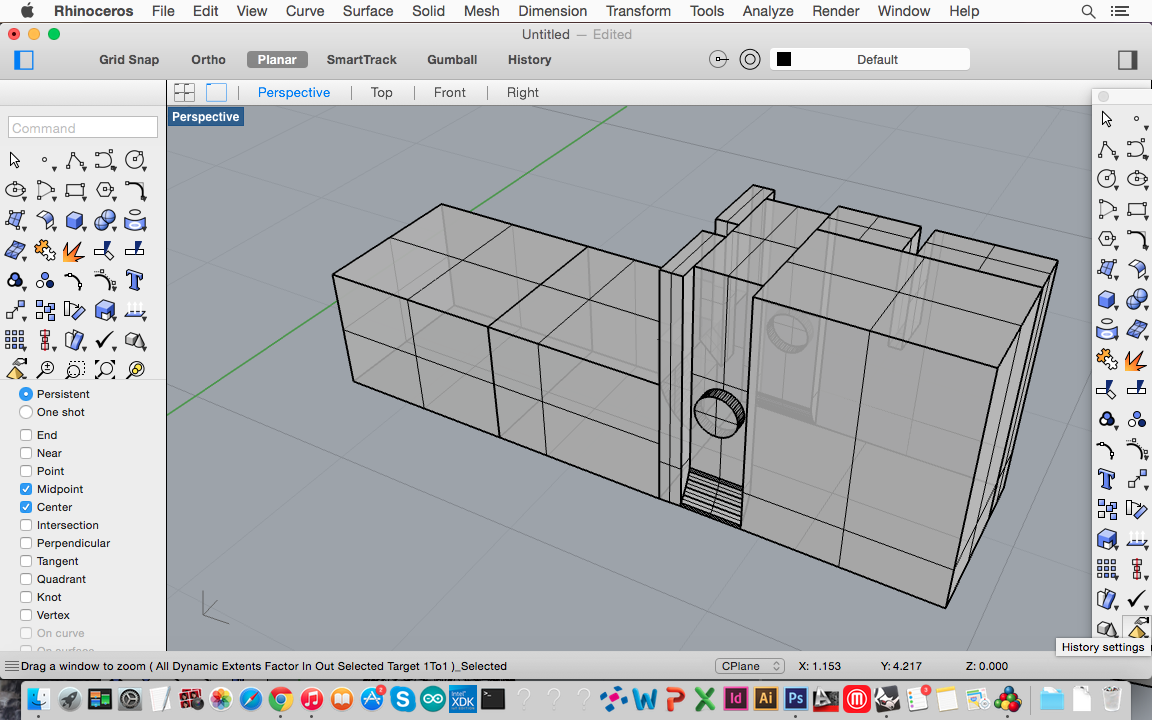Uncheck the Midpoint object snap
The width and height of the screenshot is (1152, 720).
click(26, 489)
